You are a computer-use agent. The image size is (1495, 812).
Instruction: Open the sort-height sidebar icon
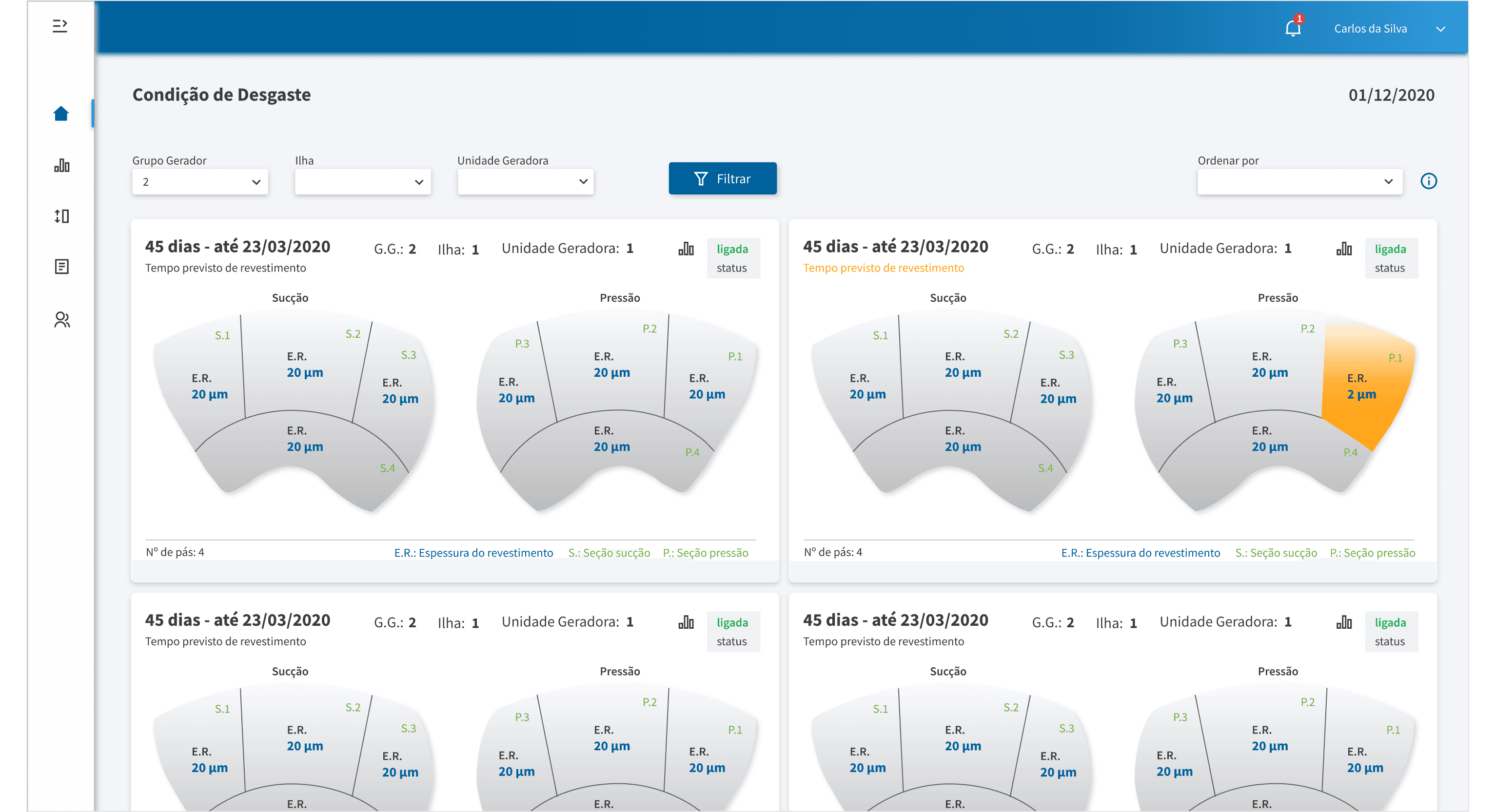tap(61, 216)
